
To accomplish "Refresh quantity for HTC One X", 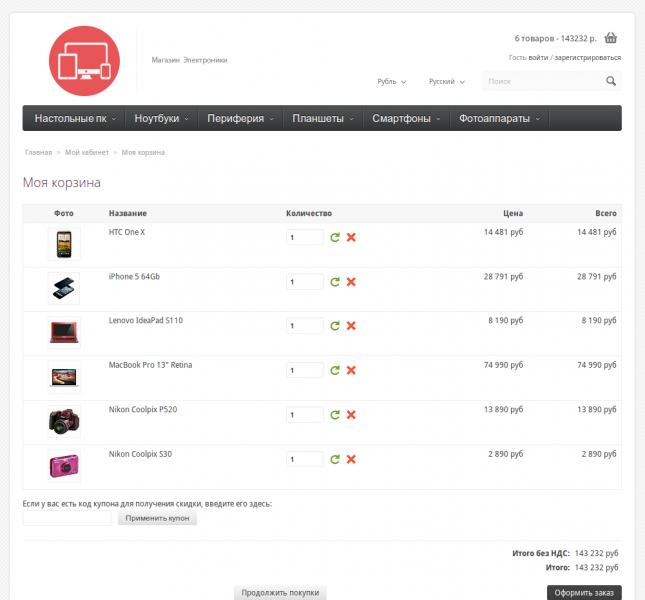I will [335, 237].
